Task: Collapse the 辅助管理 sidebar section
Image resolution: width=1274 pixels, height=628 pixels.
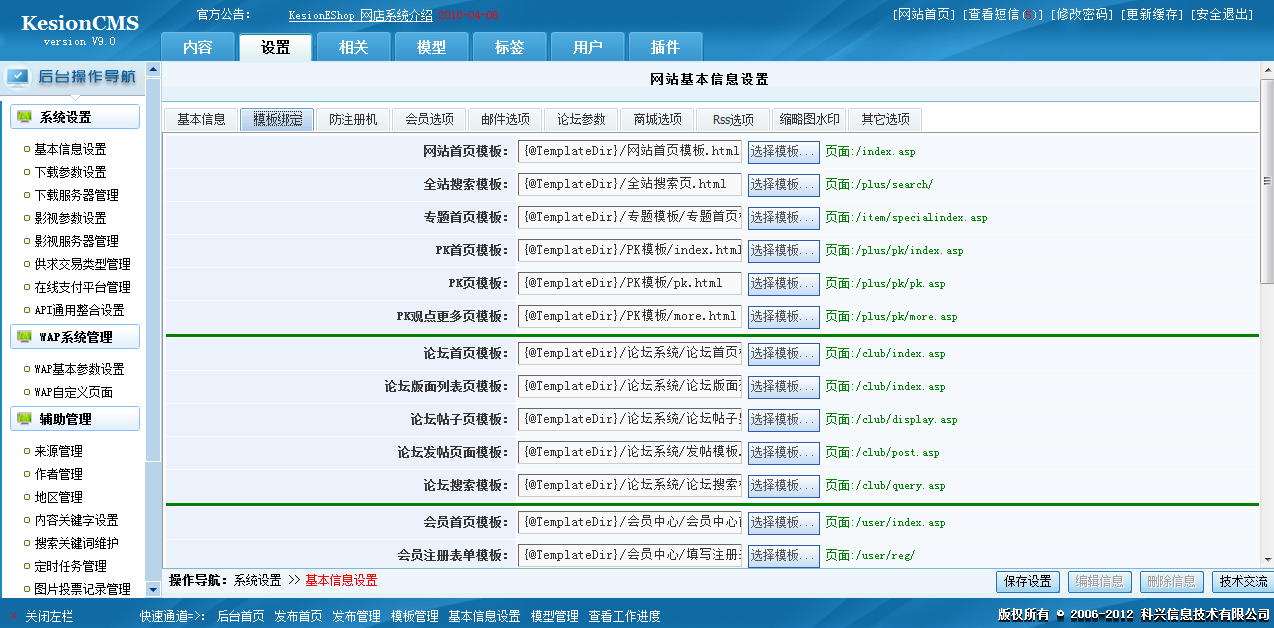Action: tap(75, 419)
